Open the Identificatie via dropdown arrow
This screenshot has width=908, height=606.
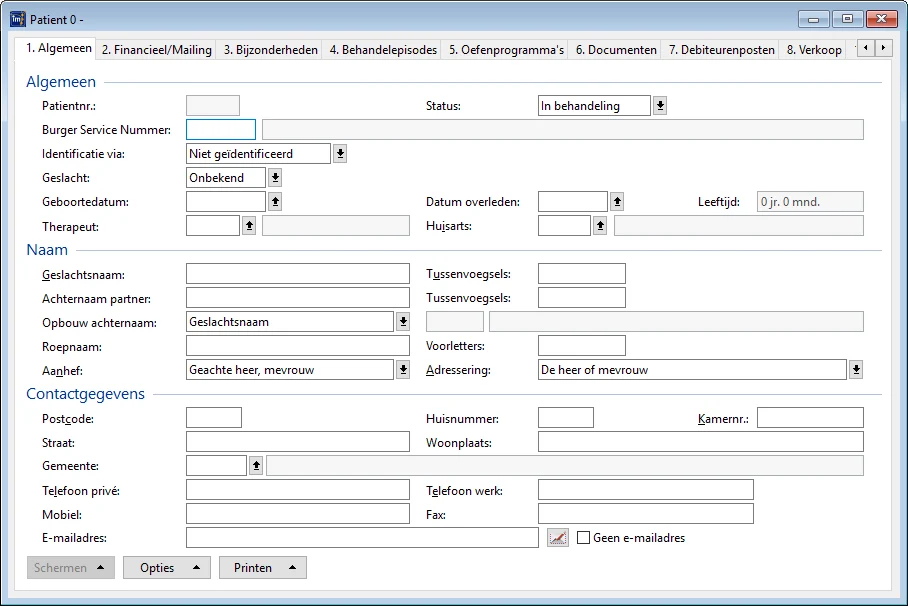pos(340,154)
